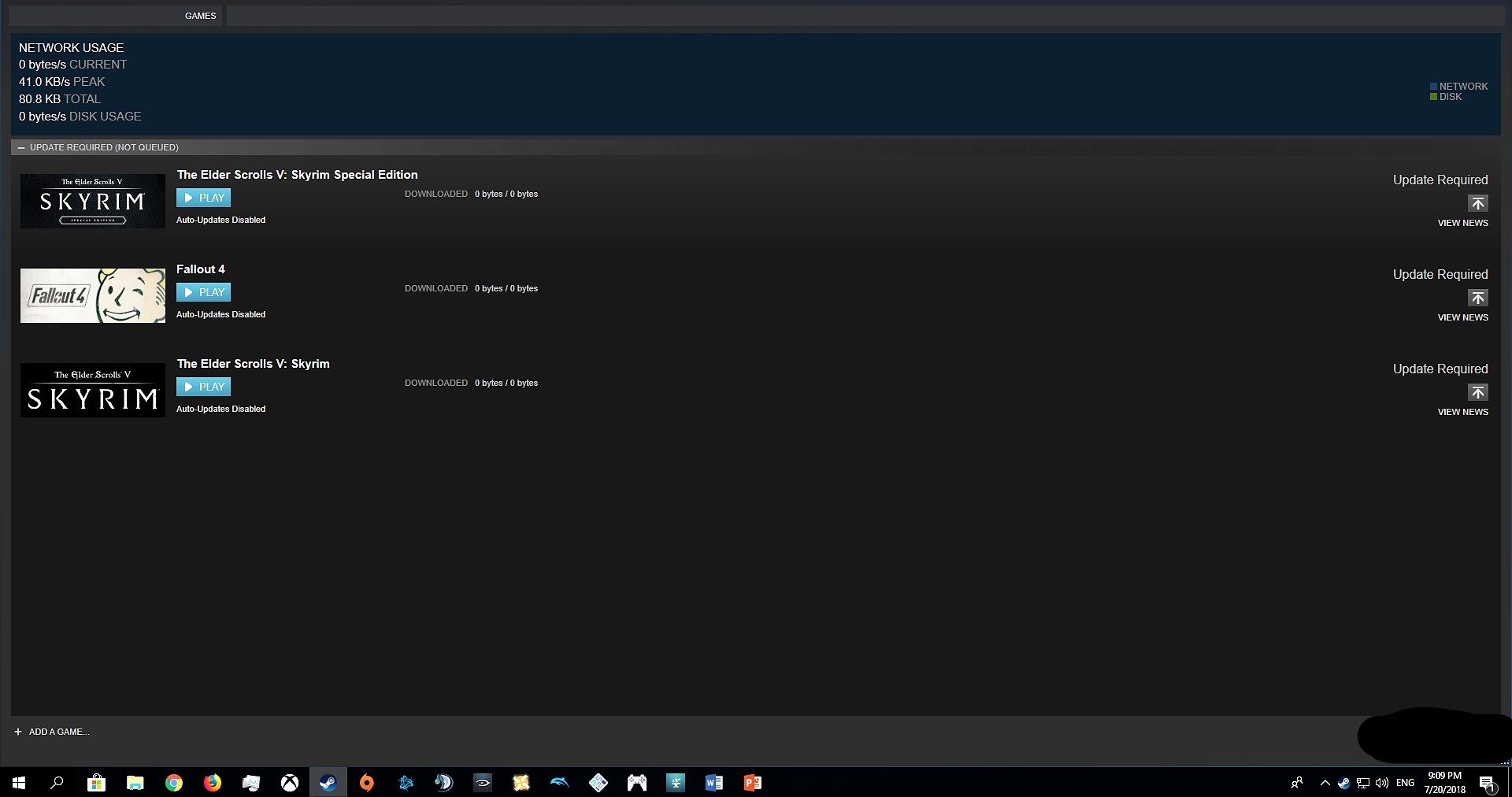Switch to the GAMES tab
Viewport: 1512px width, 797px height.
click(x=200, y=16)
